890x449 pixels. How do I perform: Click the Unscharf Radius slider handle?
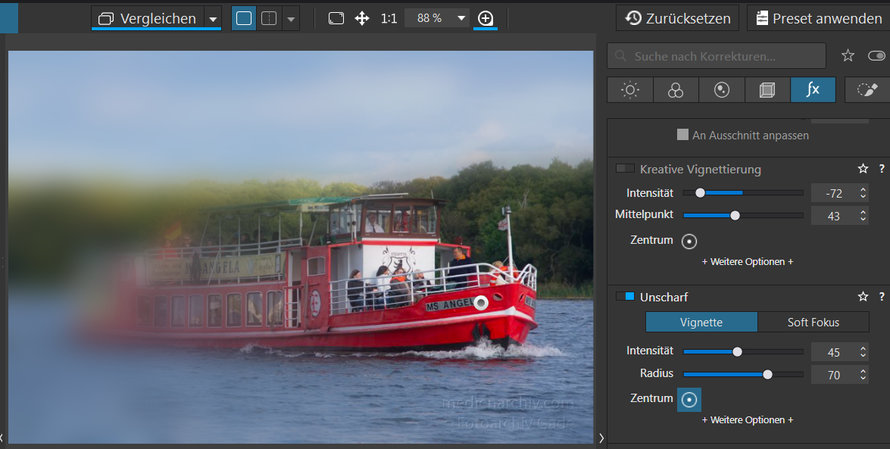767,375
